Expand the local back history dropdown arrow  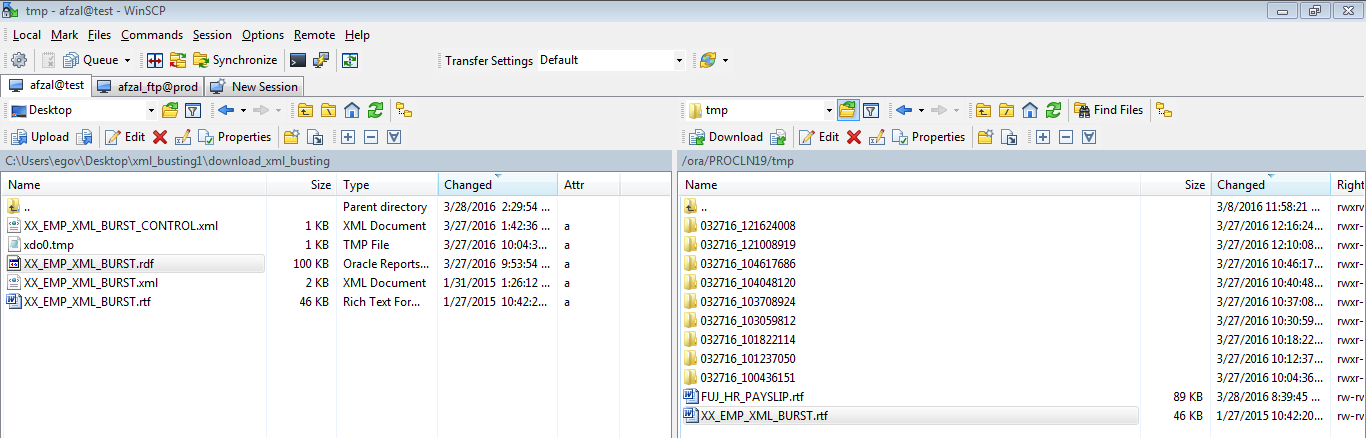pos(242,110)
